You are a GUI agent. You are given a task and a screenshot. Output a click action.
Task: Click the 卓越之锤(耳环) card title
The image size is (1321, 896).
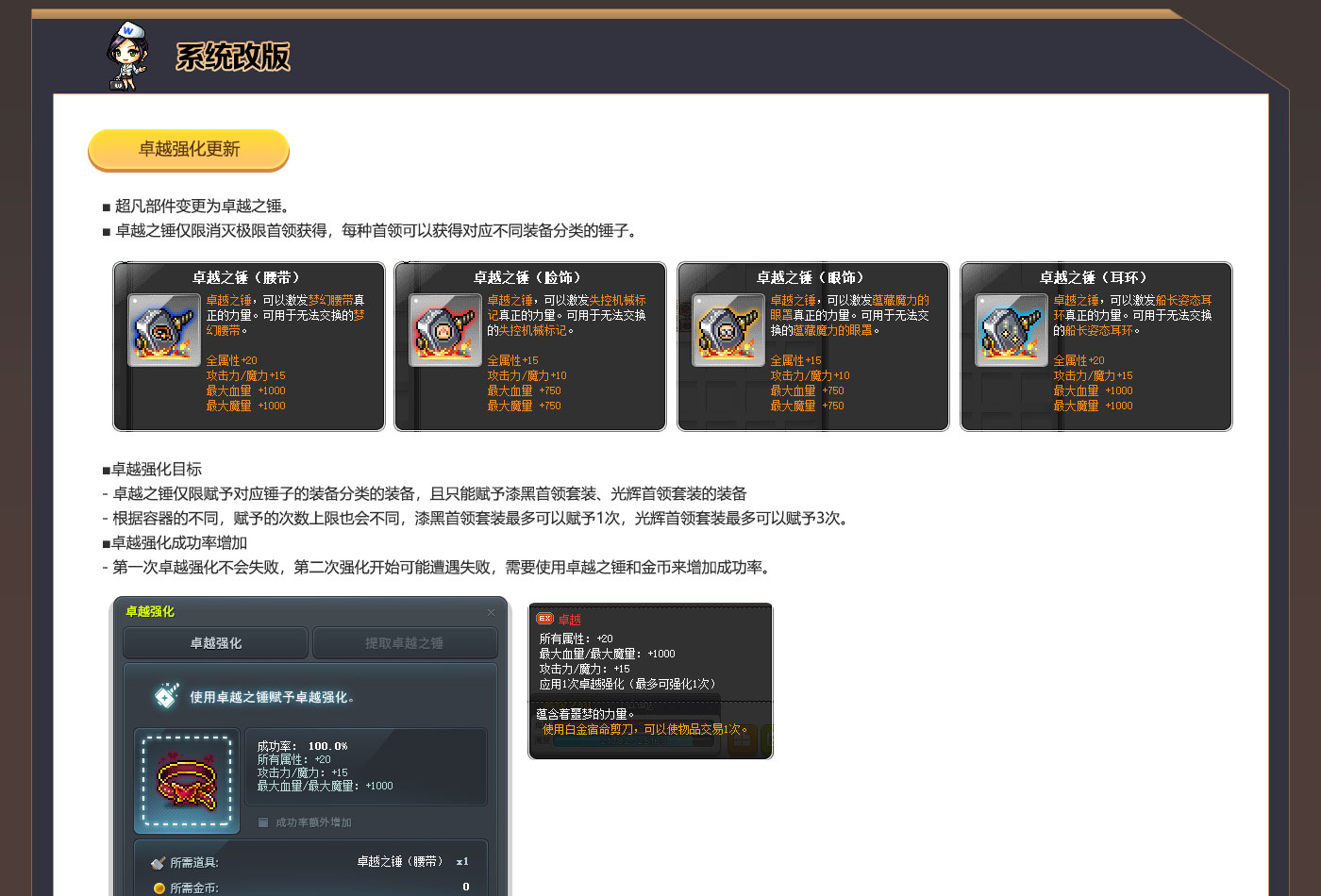[1095, 277]
